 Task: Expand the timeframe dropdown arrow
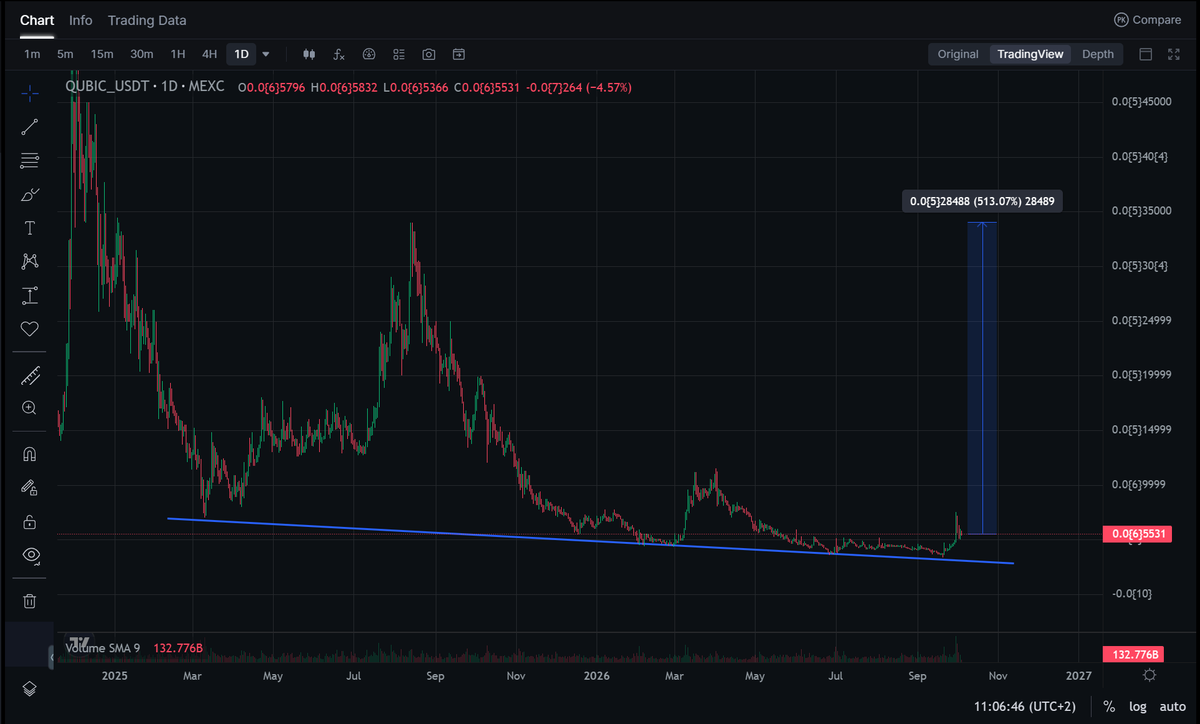[266, 54]
